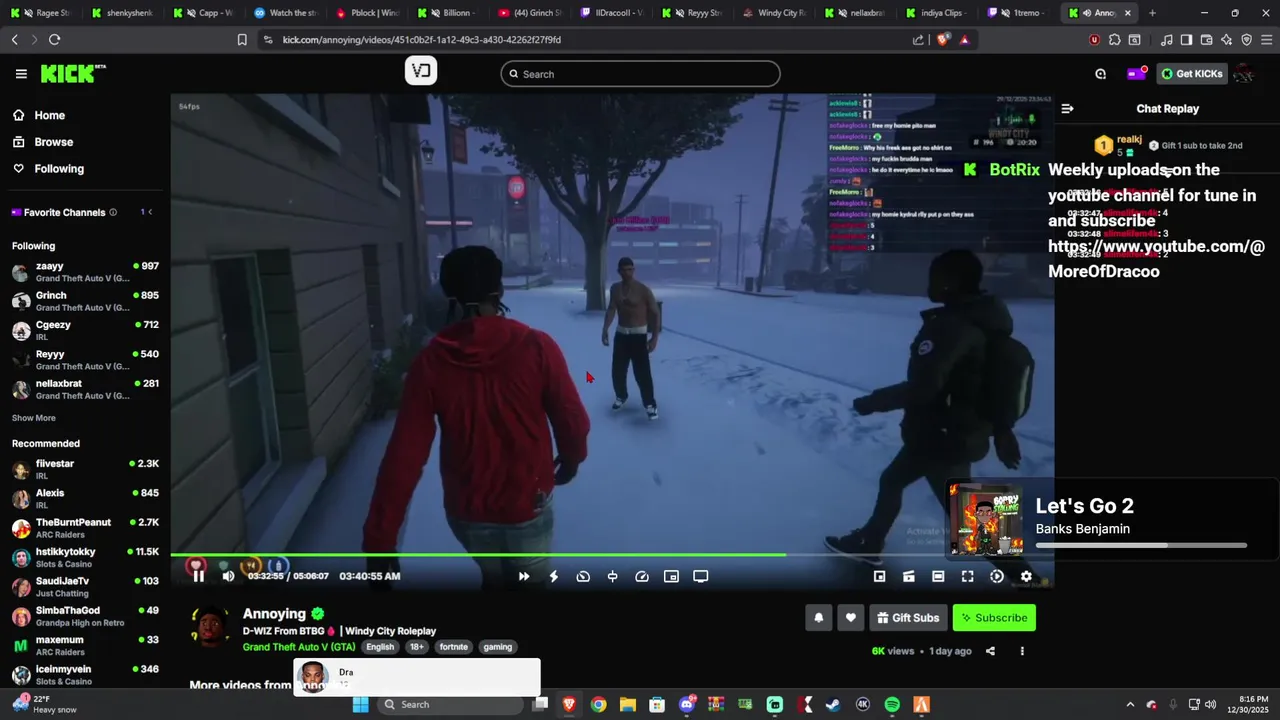Toggle autoplay control in the player
The image size is (1280, 720).
tap(997, 576)
